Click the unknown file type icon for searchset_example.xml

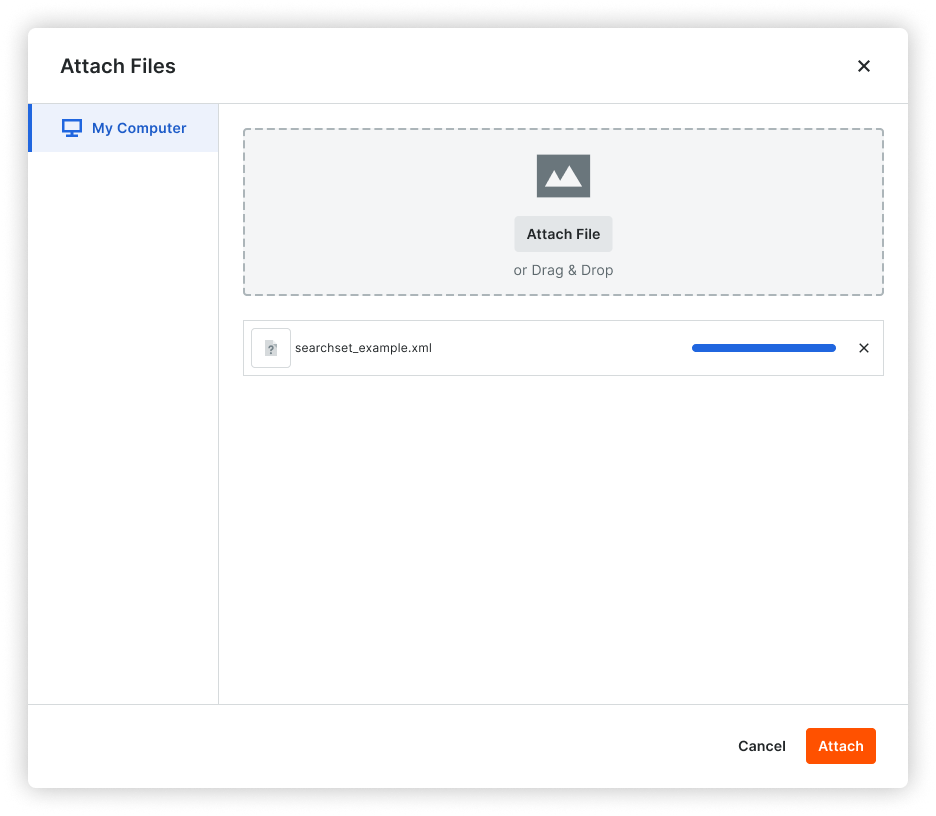(271, 348)
